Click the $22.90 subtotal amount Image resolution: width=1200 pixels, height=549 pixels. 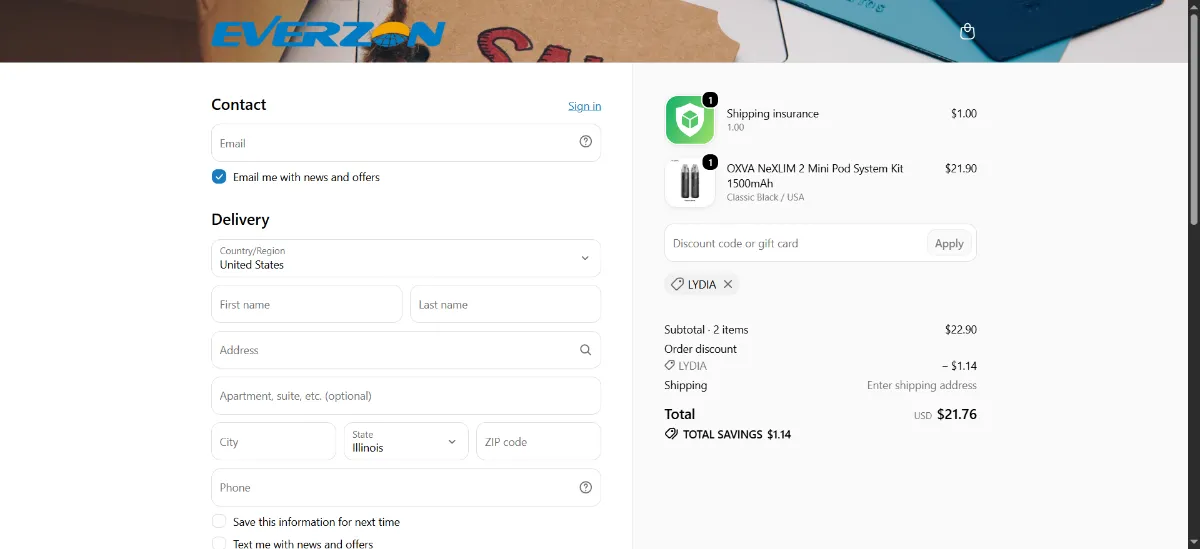tap(961, 329)
